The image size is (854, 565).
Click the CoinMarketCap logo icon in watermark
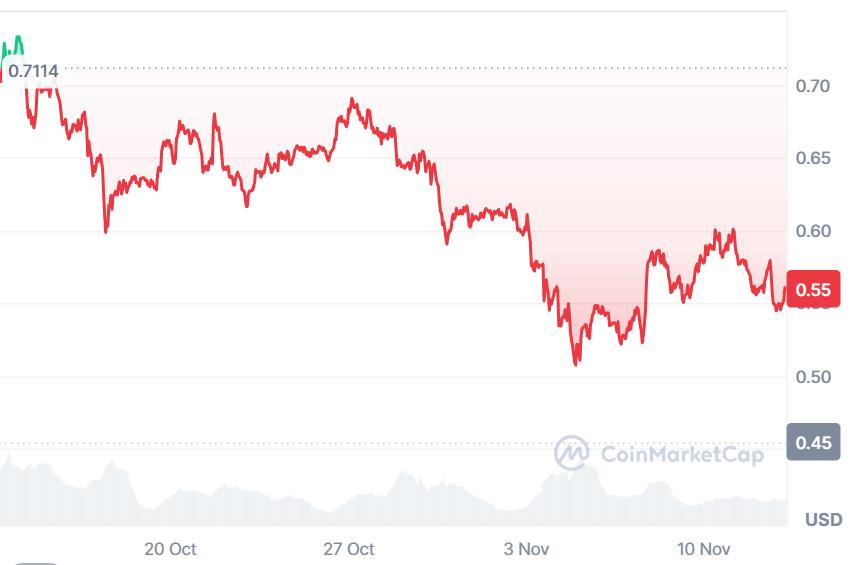(572, 453)
